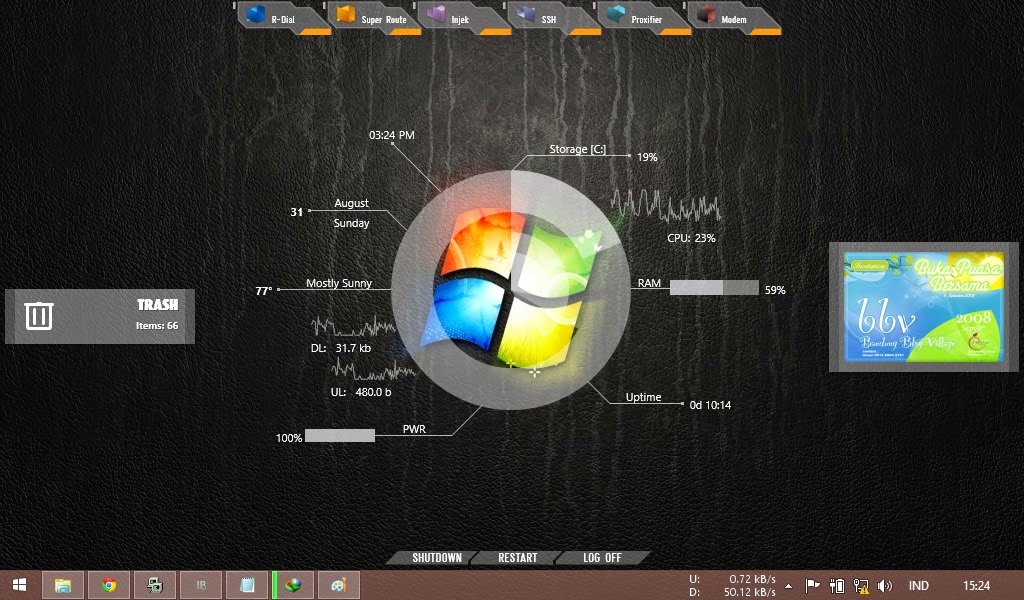Viewport: 1024px width, 600px height.
Task: Click the "77°" temperature value
Action: tap(264, 291)
